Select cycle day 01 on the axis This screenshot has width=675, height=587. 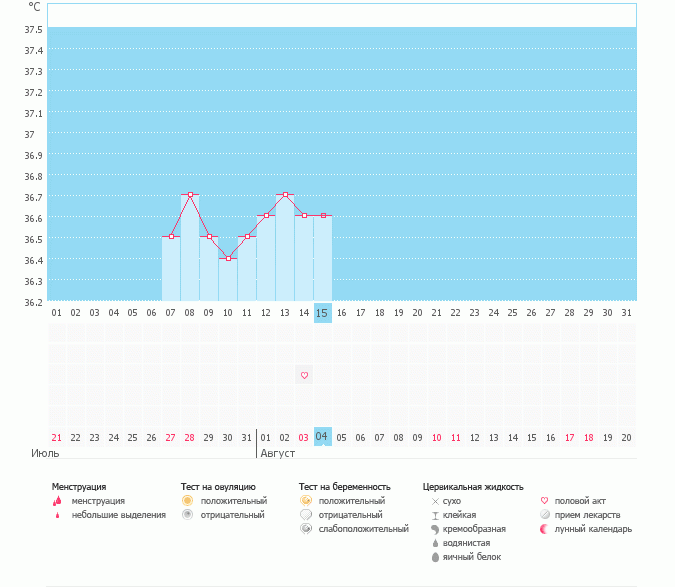coord(57,313)
